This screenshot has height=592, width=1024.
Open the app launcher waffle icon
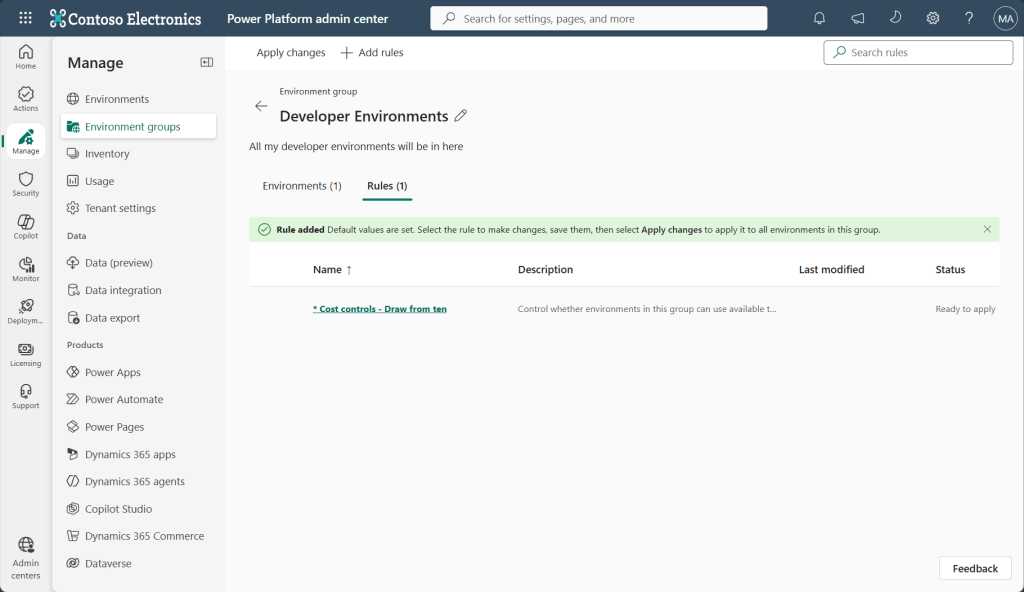pyautogui.click(x=25, y=18)
